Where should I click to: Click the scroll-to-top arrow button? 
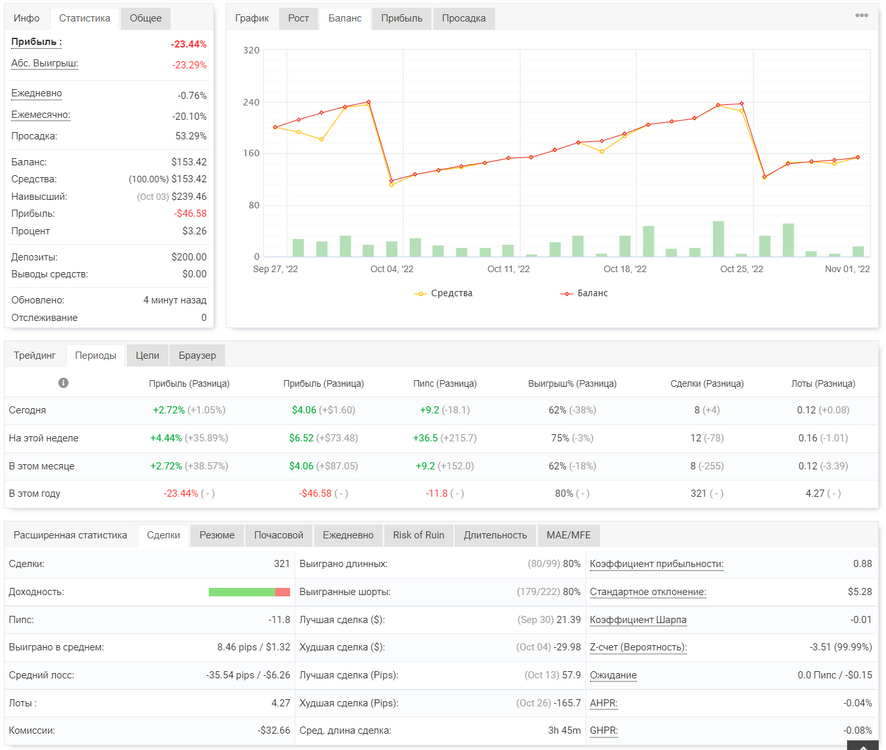pyautogui.click(x=863, y=746)
